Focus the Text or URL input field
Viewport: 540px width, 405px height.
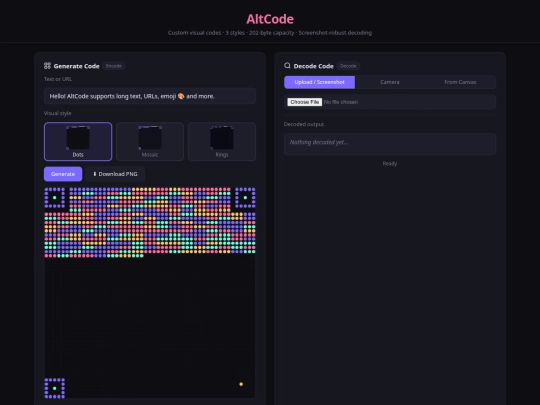coord(150,96)
